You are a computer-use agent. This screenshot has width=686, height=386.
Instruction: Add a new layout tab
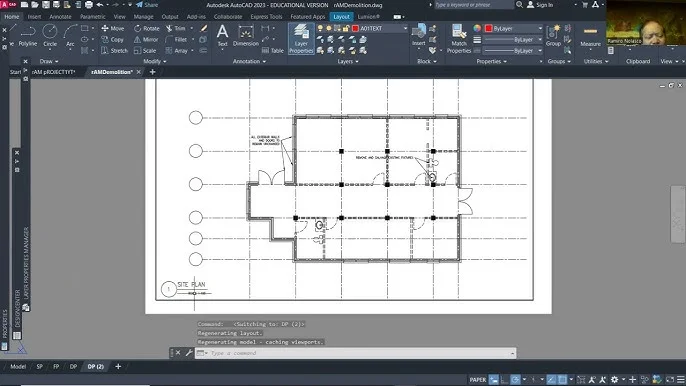point(118,367)
